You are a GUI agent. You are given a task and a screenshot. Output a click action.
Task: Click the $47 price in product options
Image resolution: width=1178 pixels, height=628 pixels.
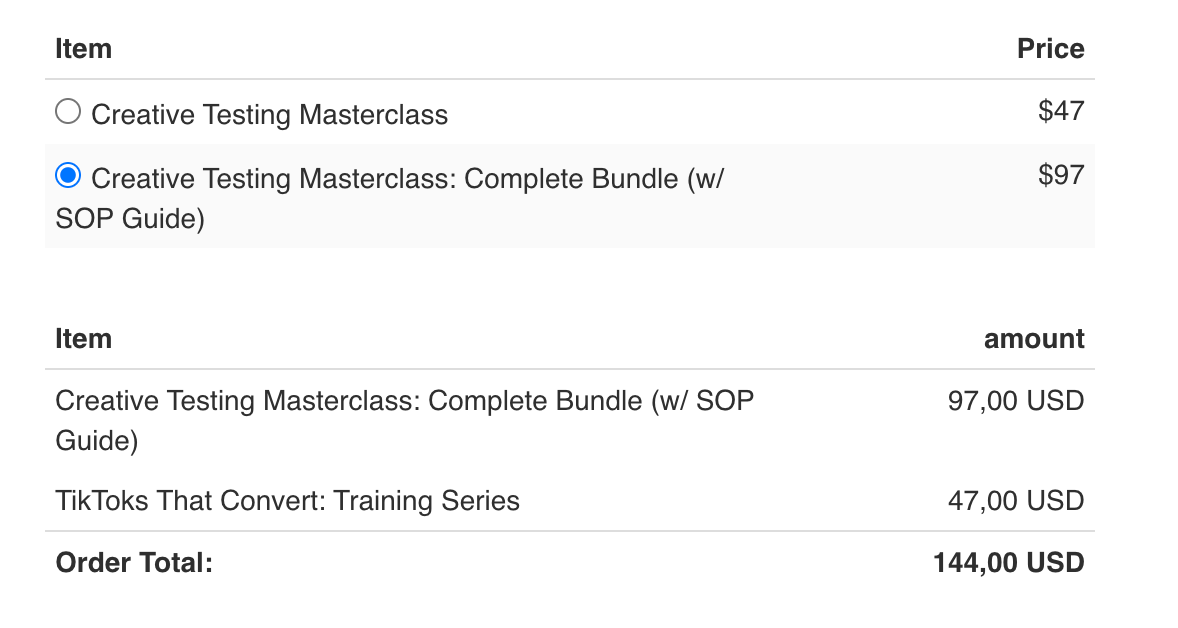(1060, 111)
